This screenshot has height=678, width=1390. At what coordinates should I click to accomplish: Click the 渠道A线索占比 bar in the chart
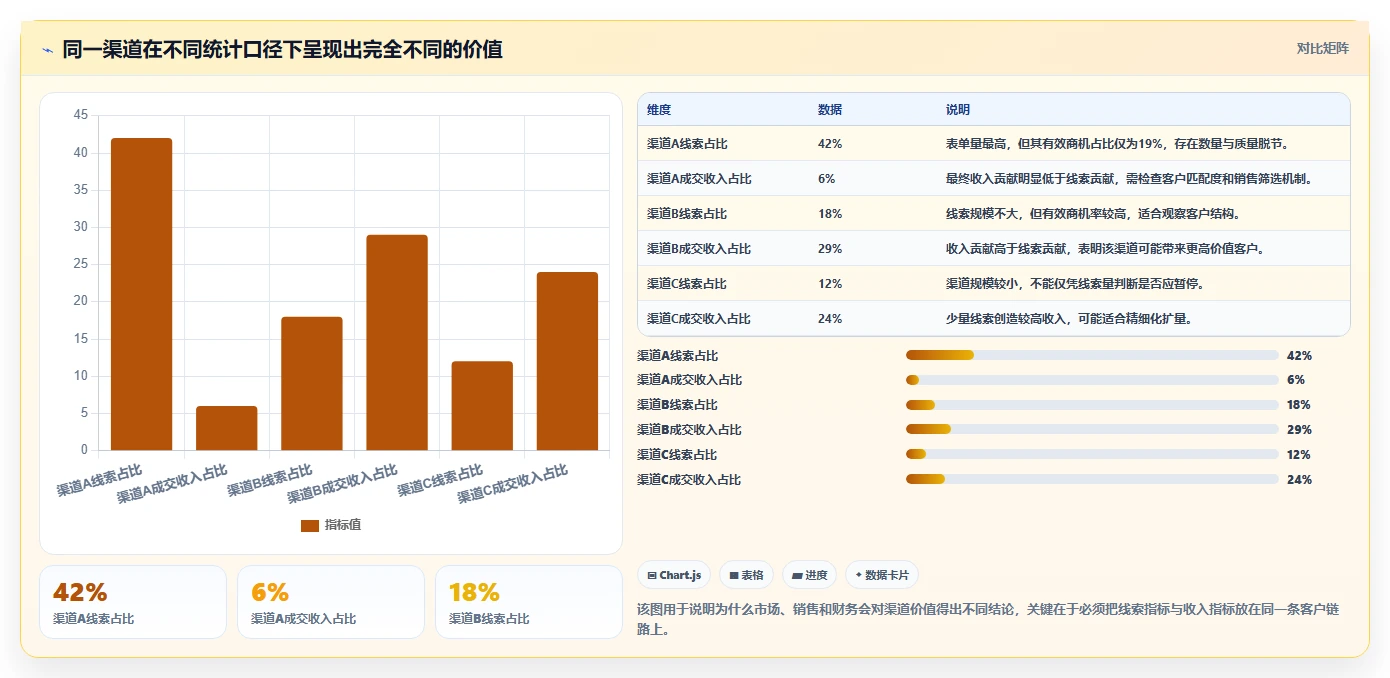[x=141, y=294]
